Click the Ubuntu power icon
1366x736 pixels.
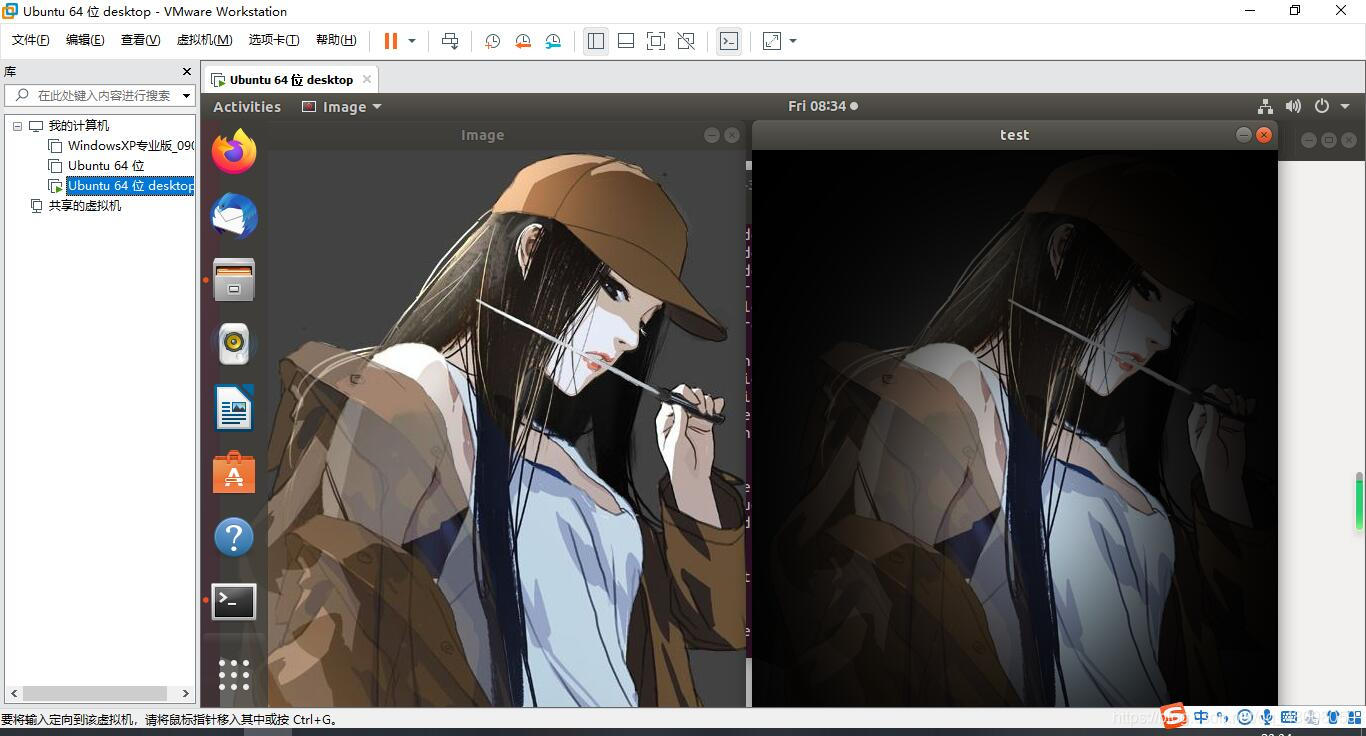click(1322, 106)
